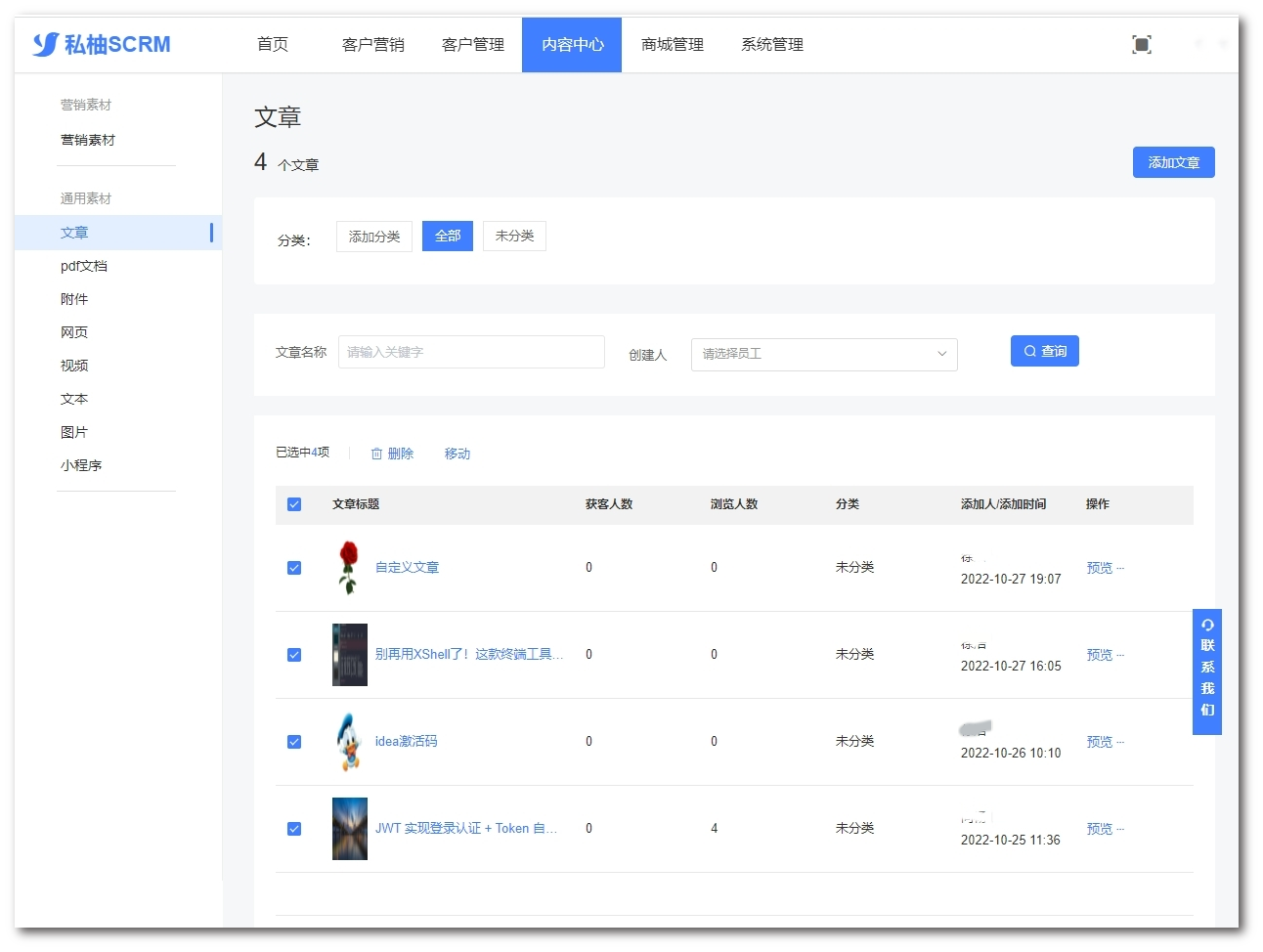Image resolution: width=1263 pixels, height=952 pixels.
Task: Click the 私柚SCRM logo
Action: (102, 45)
